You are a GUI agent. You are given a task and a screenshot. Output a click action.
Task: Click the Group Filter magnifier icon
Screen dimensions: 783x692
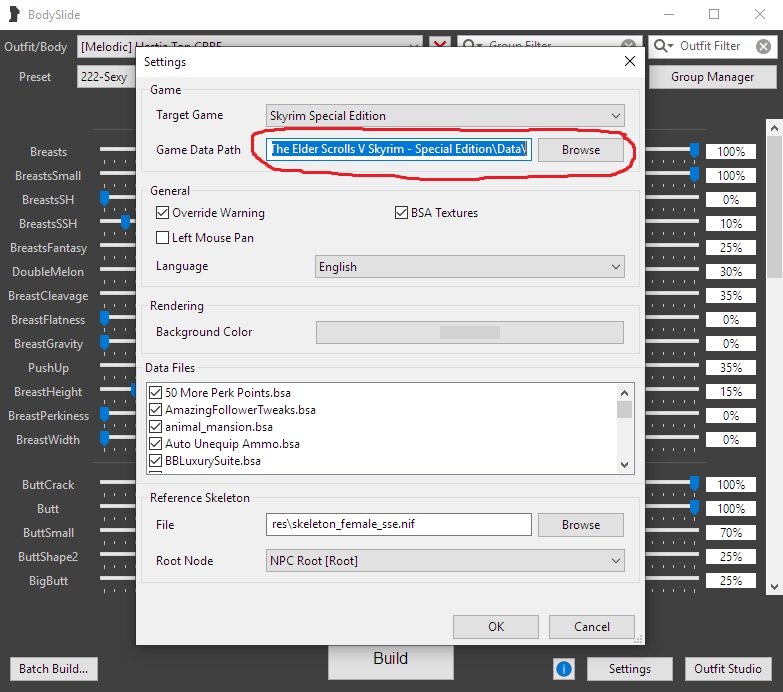click(472, 46)
